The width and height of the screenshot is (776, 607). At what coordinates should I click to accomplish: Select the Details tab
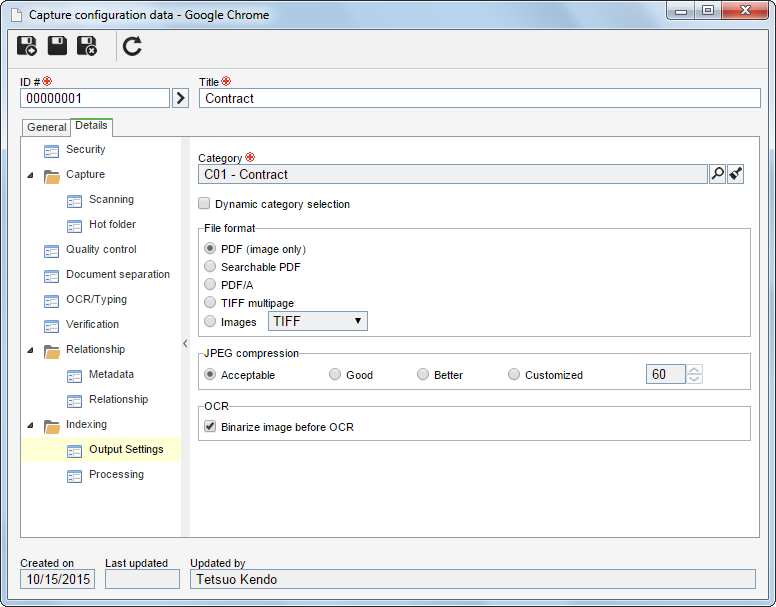92,126
